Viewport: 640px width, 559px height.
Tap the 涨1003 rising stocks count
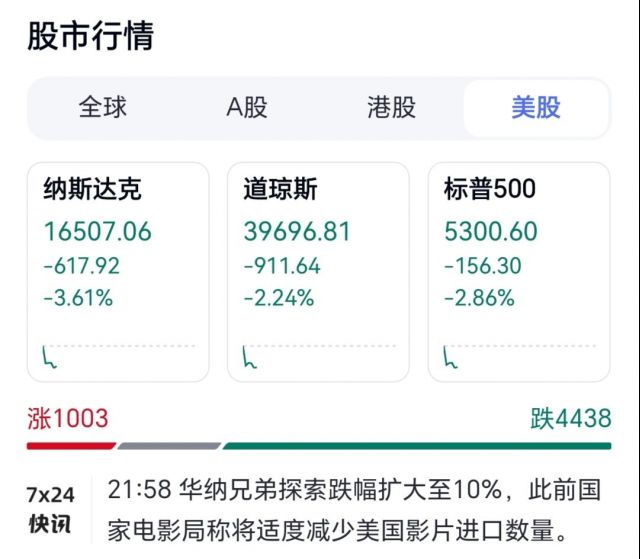(x=68, y=419)
